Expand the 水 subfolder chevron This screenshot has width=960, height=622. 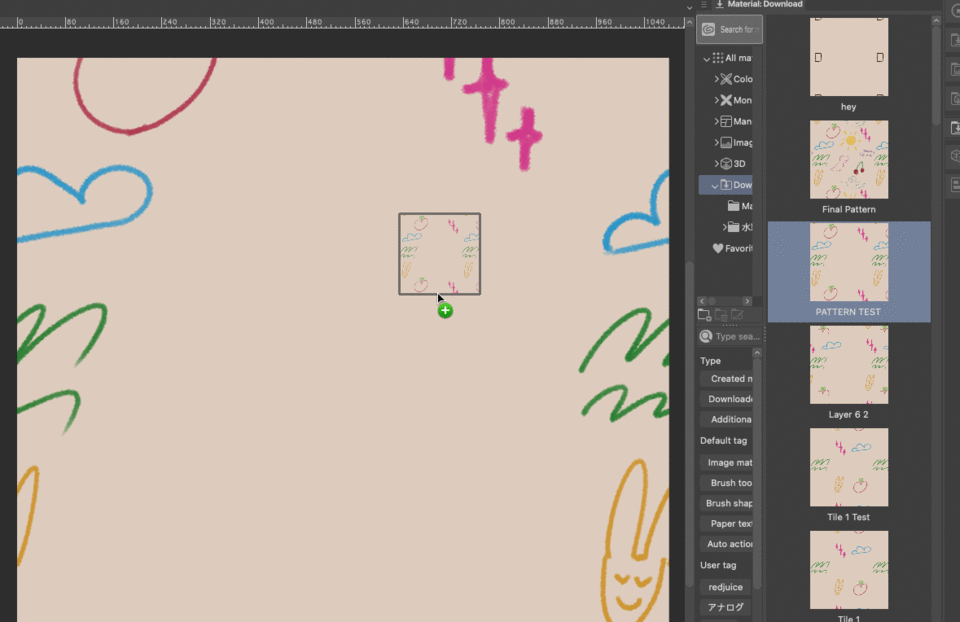pos(725,227)
